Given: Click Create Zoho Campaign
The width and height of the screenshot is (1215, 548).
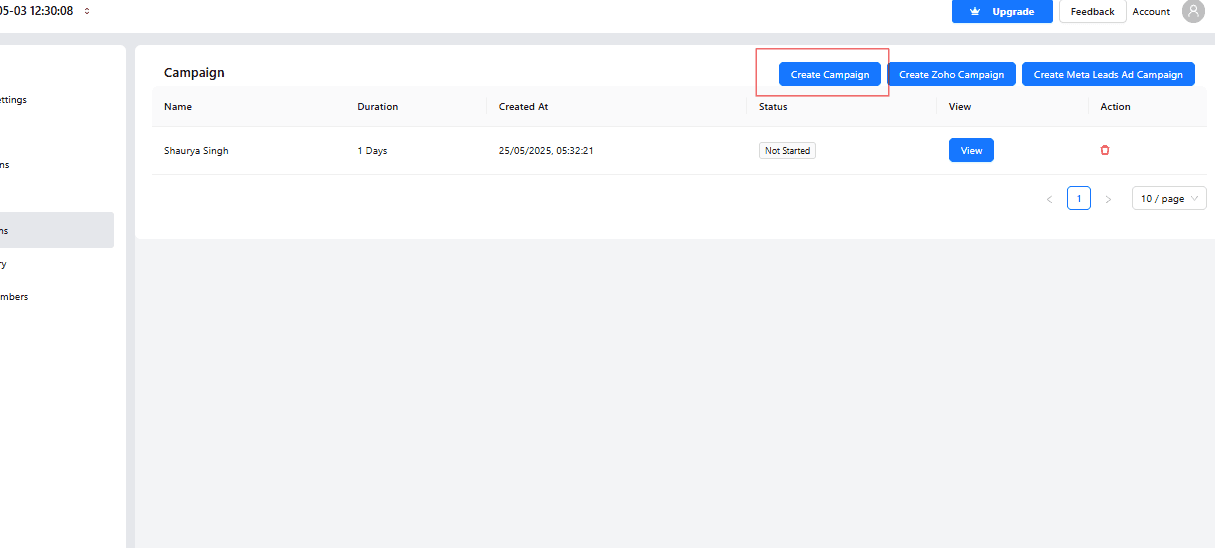Looking at the screenshot, I should pyautogui.click(x=951, y=75).
